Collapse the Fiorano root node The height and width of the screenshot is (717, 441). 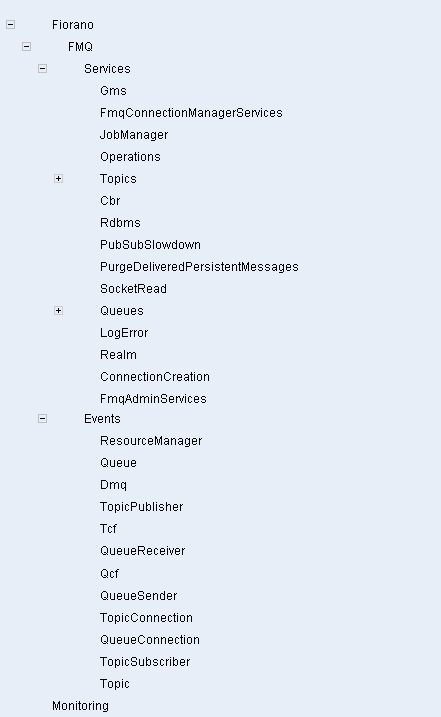(x=11, y=25)
